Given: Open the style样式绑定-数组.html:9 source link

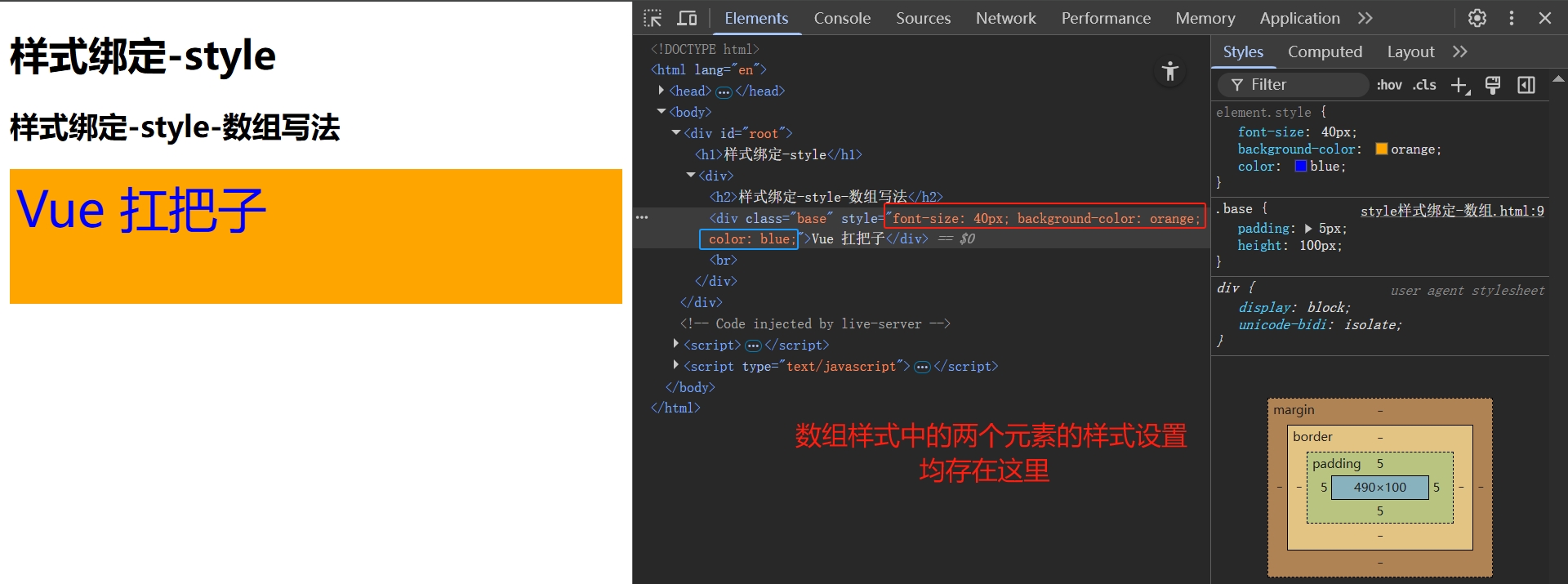Looking at the screenshot, I should pyautogui.click(x=1452, y=211).
